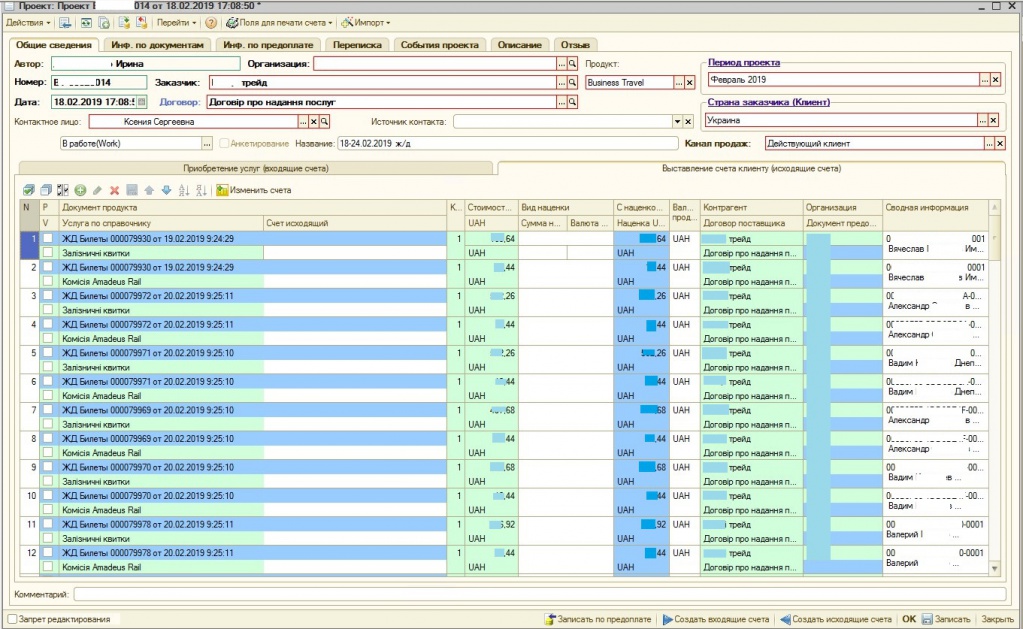Search Организация with the magnifier icon
Image resolution: width=1023 pixels, height=629 pixels.
tap(572, 64)
